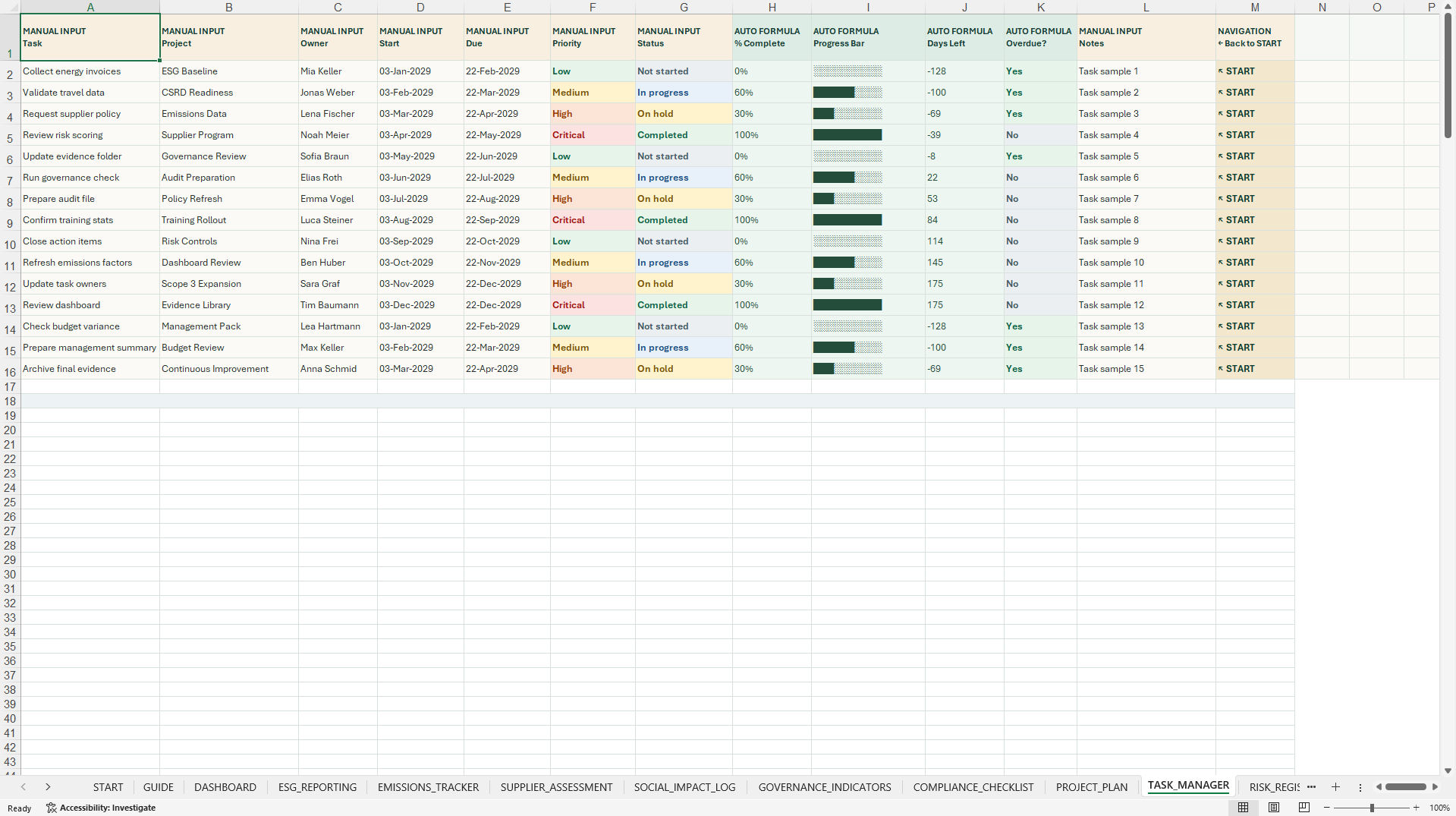Click the zoom slider handle

(x=1372, y=808)
